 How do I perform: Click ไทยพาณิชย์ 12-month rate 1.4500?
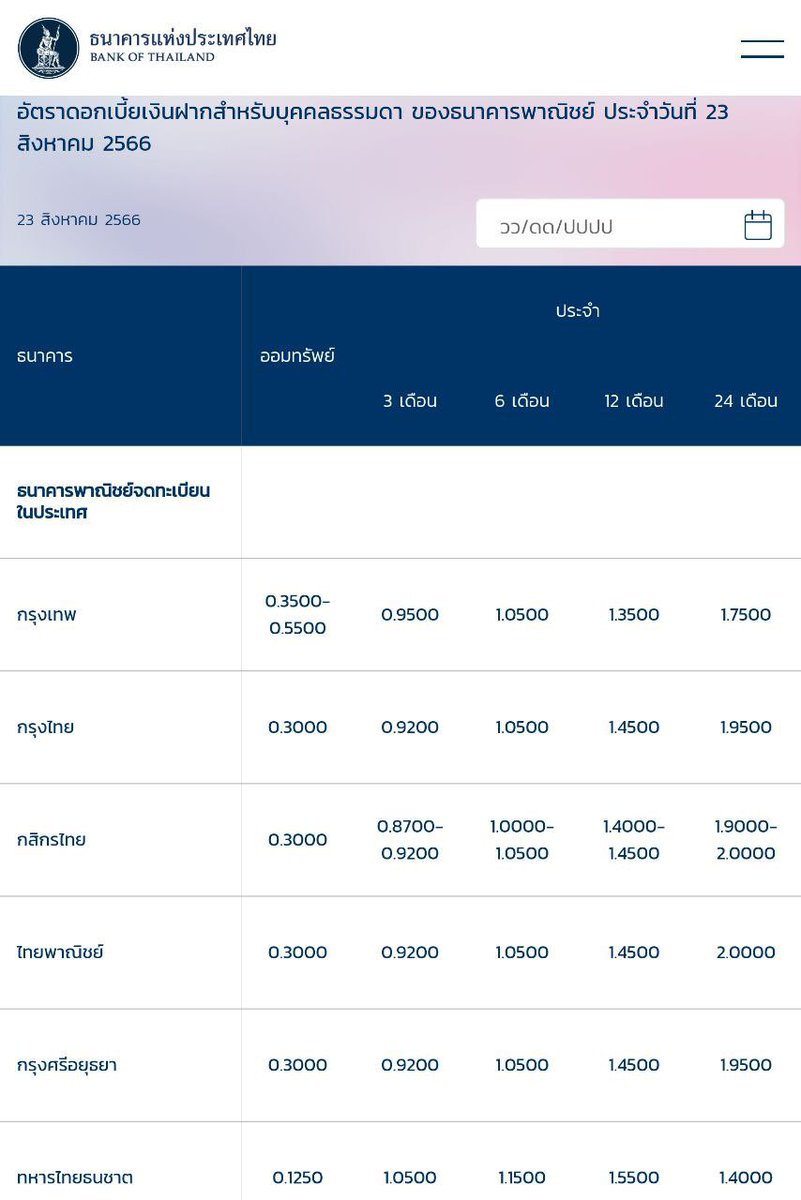pyautogui.click(x=634, y=952)
